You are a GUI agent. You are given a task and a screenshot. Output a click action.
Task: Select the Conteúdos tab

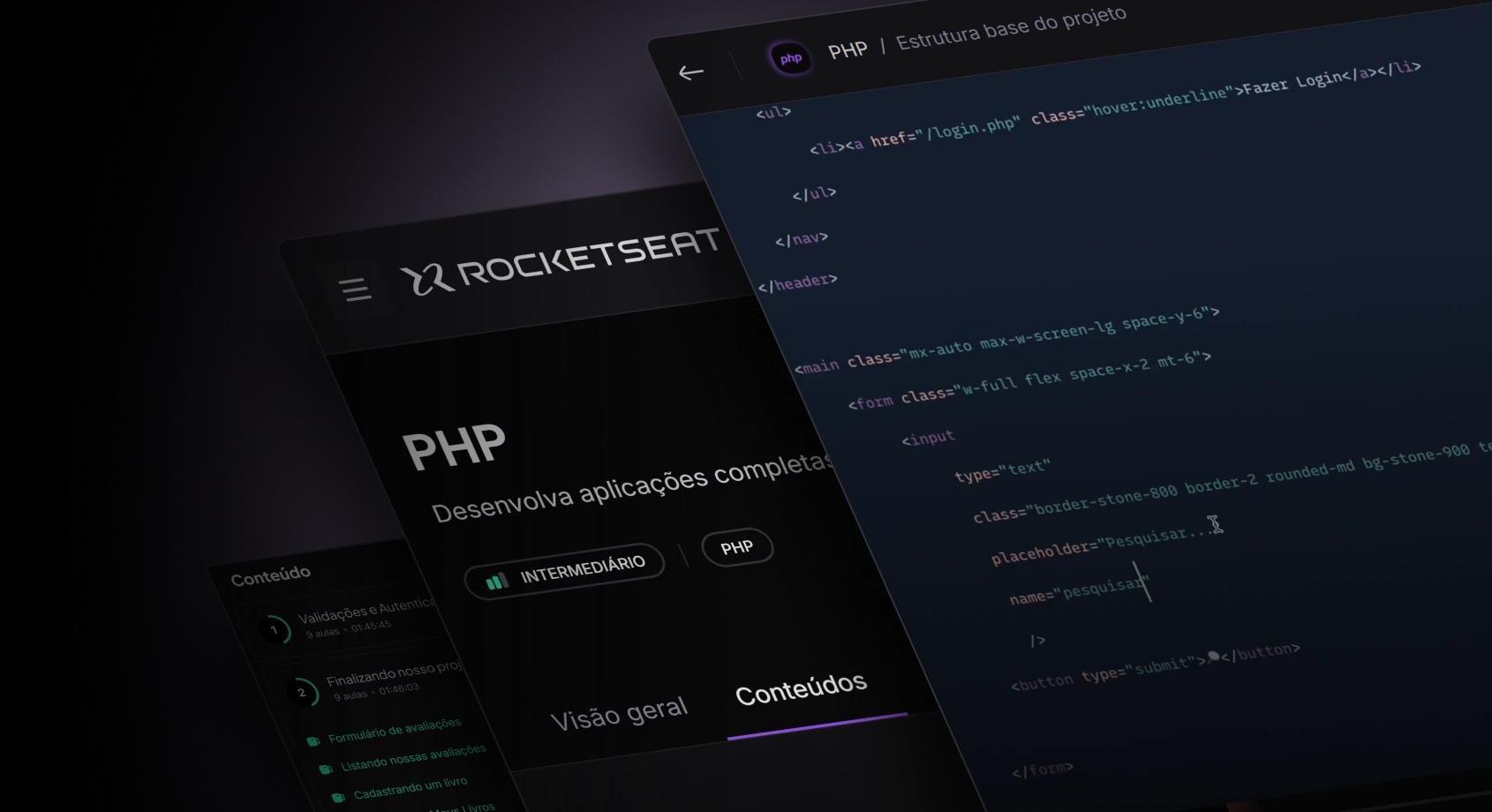tap(801, 688)
